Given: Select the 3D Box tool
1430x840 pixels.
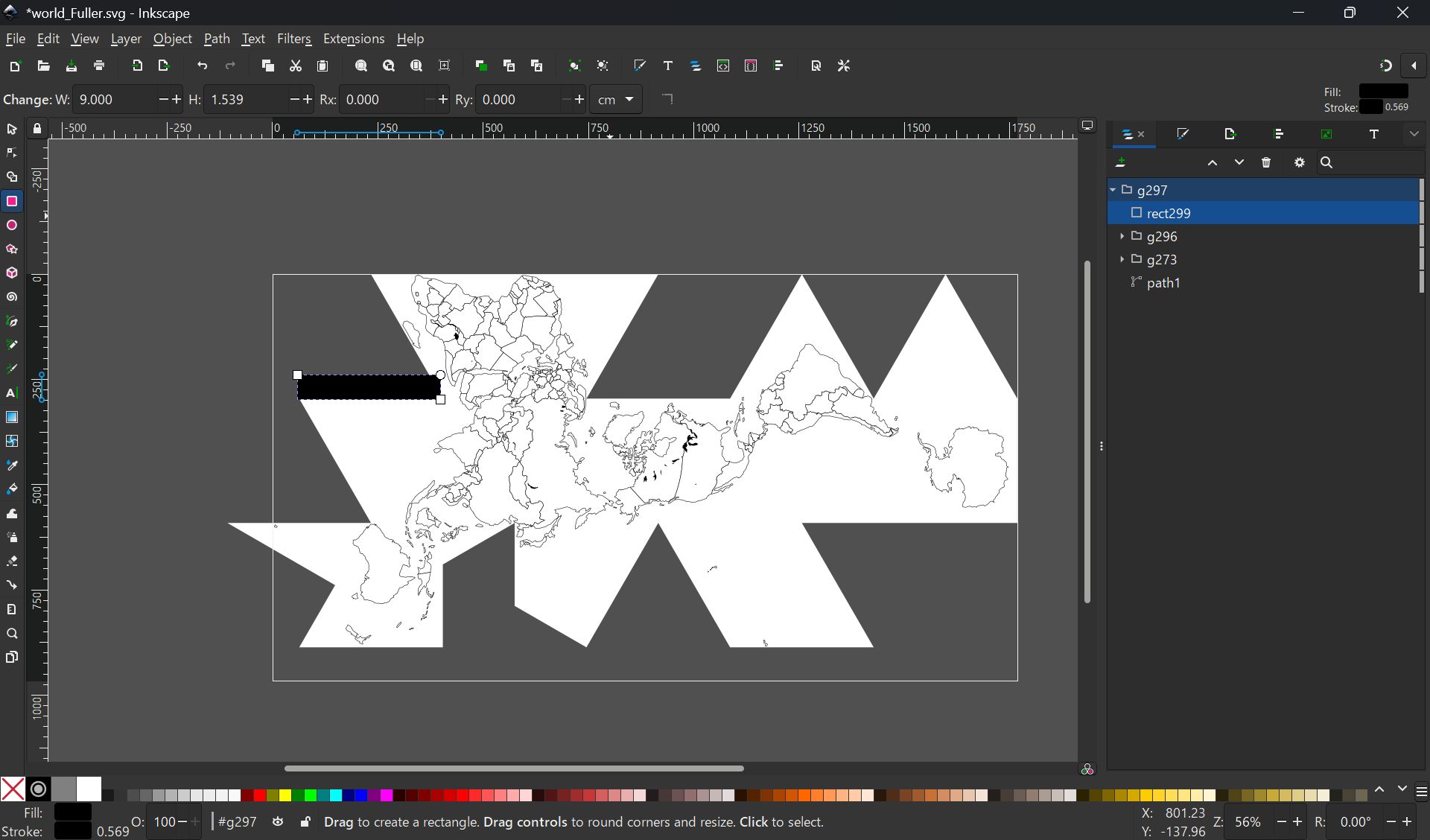Looking at the screenshot, I should (11, 273).
